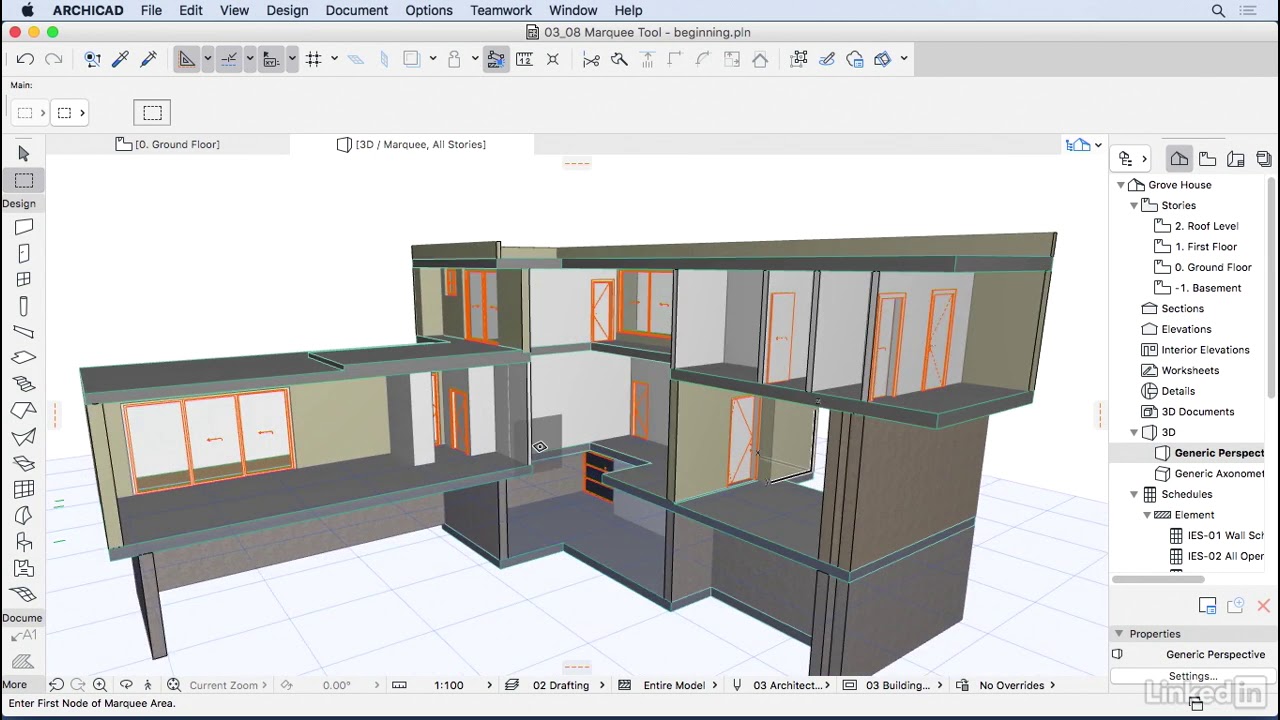1280x720 pixels.
Task: Click the Redo arrow in the toolbar
Action: click(x=54, y=59)
